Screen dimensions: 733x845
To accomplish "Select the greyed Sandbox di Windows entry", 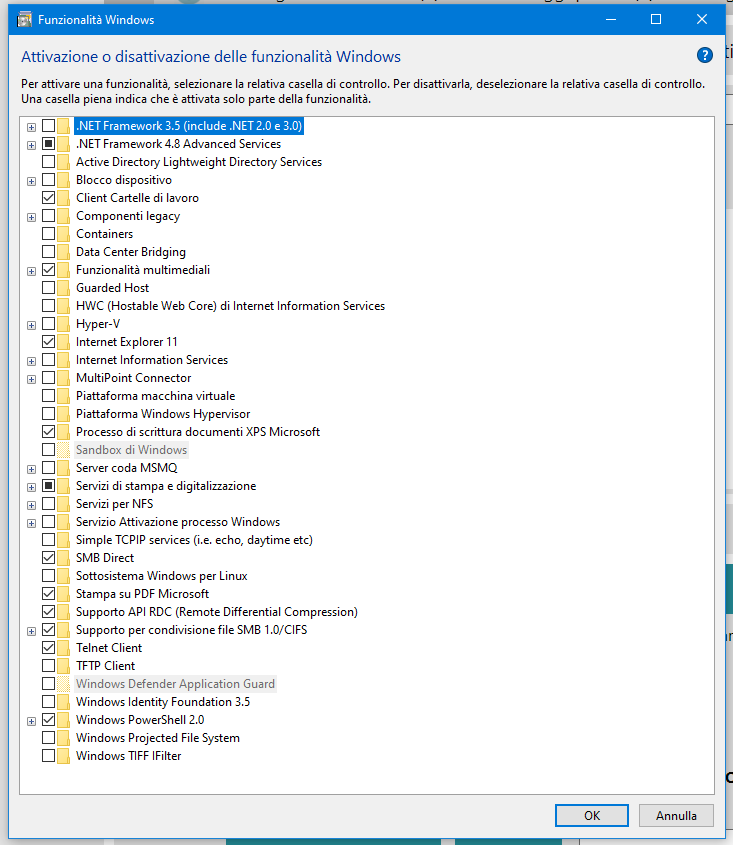I will pyautogui.click(x=131, y=449).
